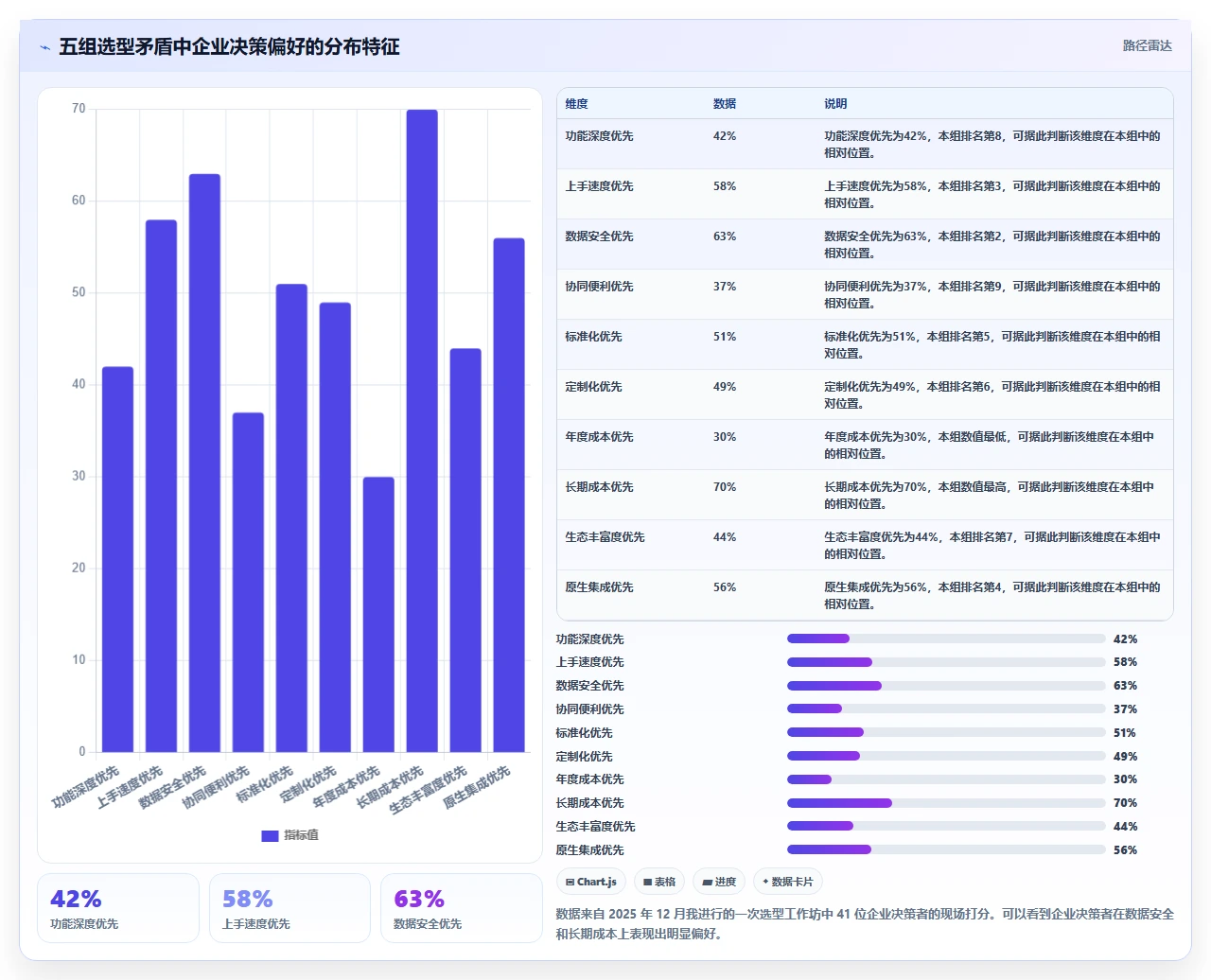This screenshot has height=980, width=1211.
Task: Click the 功能深度优先 bar in the chart
Action: coord(117,559)
